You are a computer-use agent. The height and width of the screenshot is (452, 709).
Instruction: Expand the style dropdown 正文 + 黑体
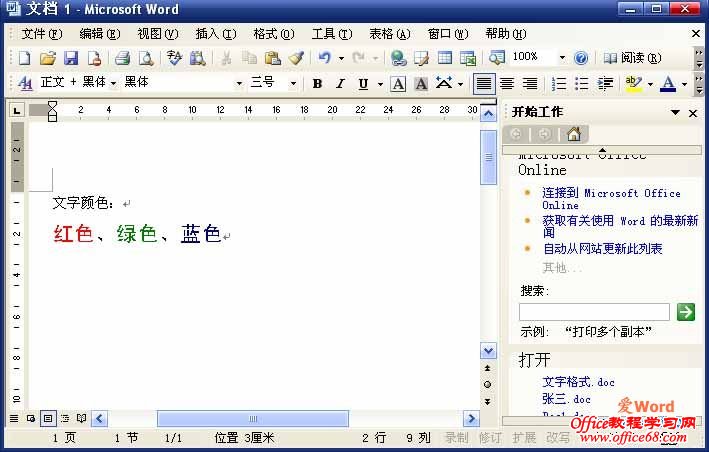[x=113, y=84]
